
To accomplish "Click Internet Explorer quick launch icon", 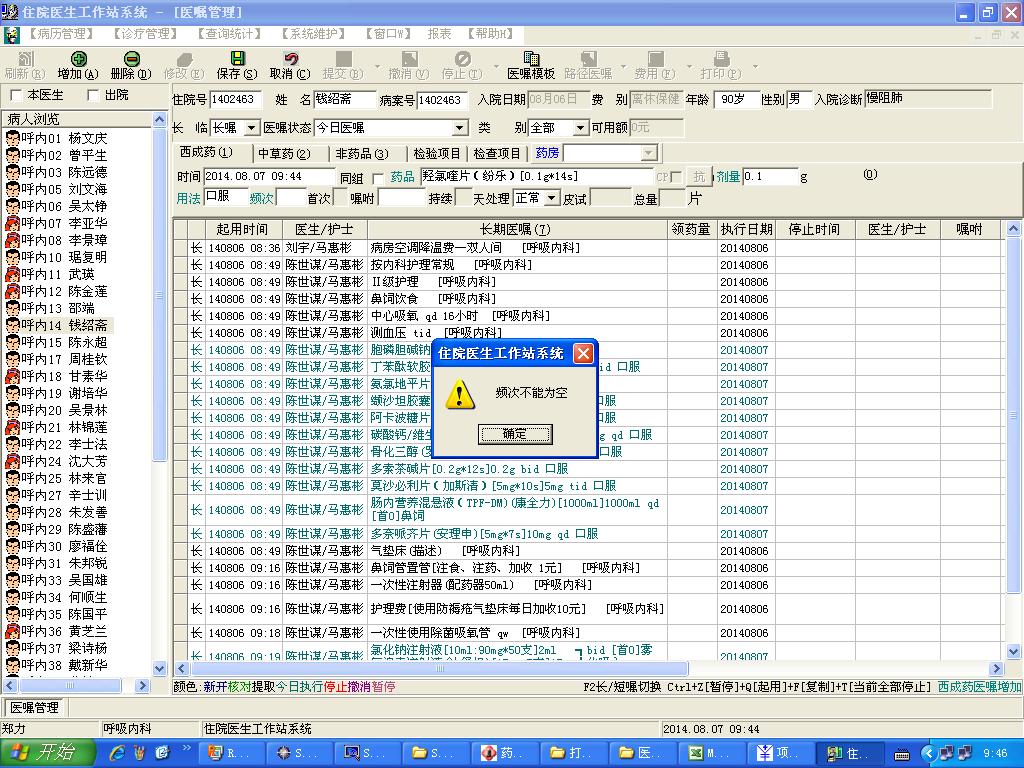I will pyautogui.click(x=118, y=753).
